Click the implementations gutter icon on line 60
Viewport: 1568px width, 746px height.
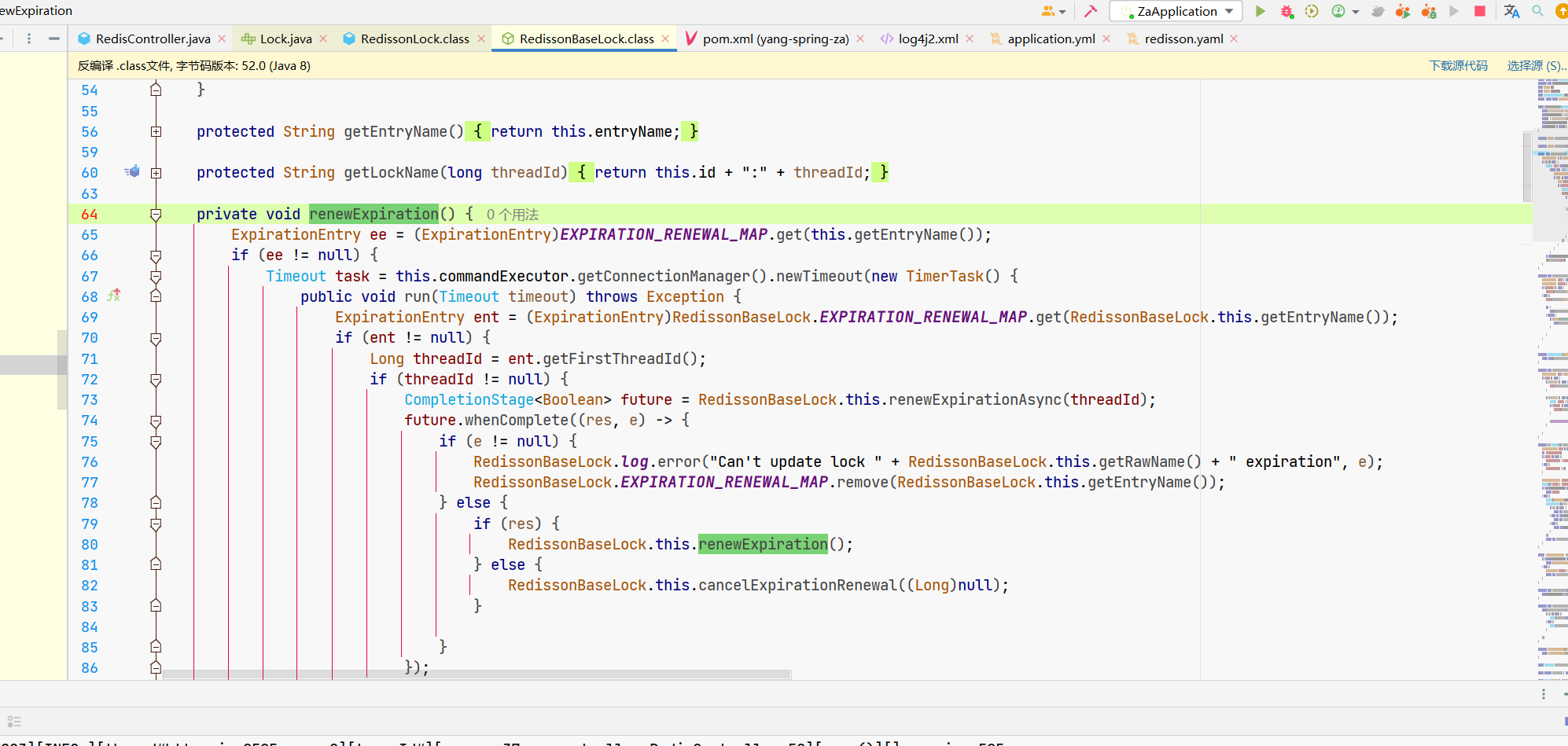[x=132, y=171]
